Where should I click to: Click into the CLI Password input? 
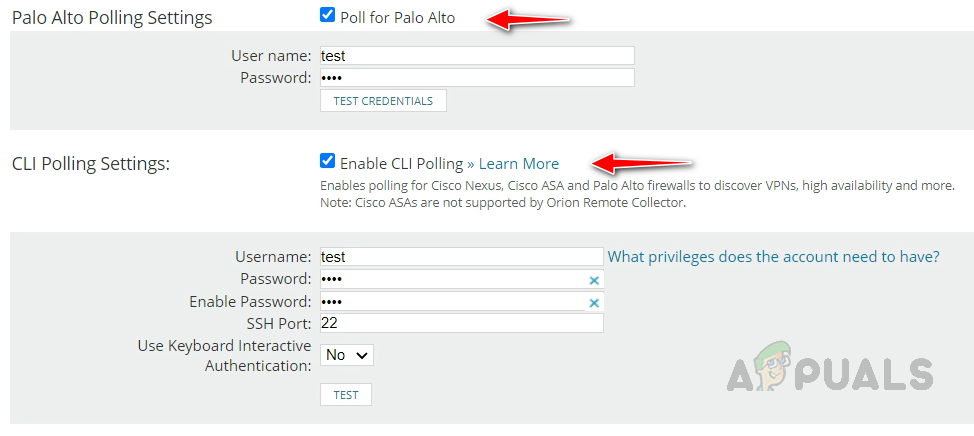click(450, 280)
